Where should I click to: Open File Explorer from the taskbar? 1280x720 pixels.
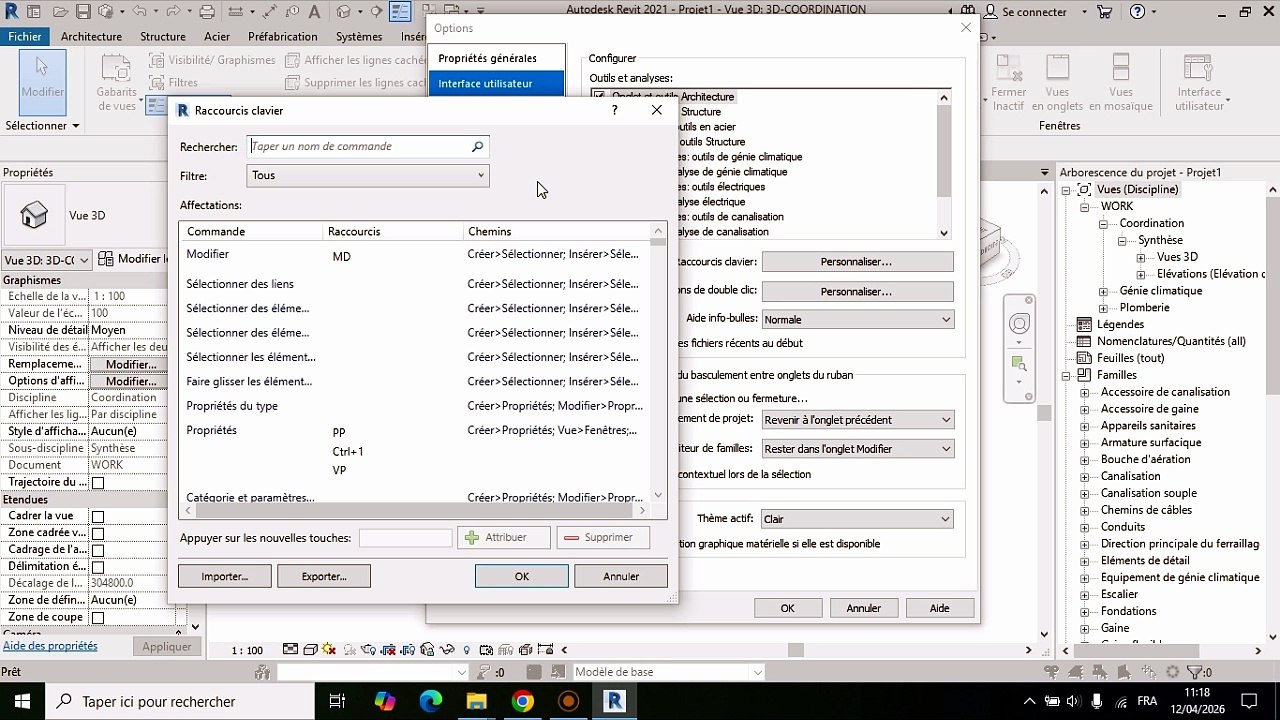point(477,701)
